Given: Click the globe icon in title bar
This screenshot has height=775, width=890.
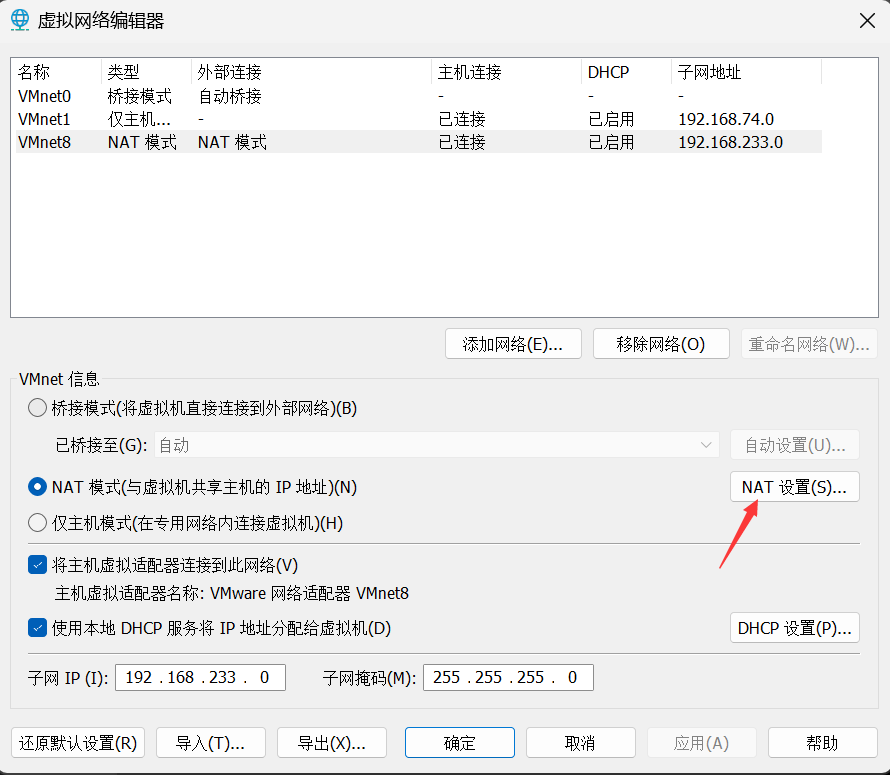Looking at the screenshot, I should pos(19,20).
